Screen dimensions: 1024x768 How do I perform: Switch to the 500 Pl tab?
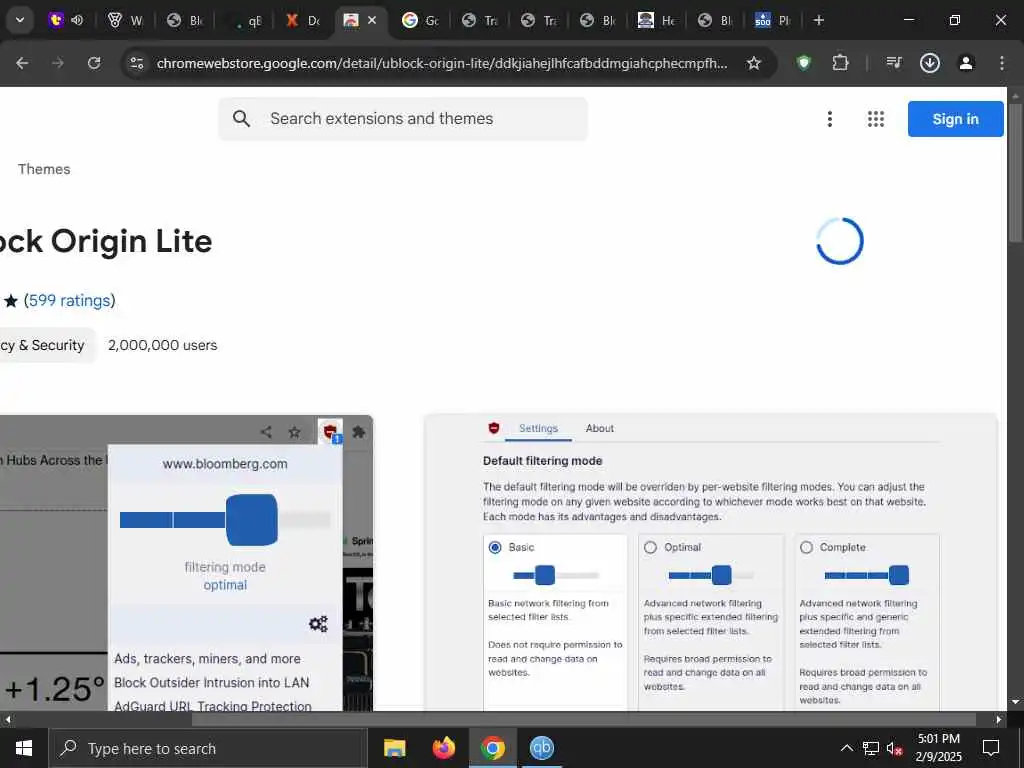click(x=773, y=20)
